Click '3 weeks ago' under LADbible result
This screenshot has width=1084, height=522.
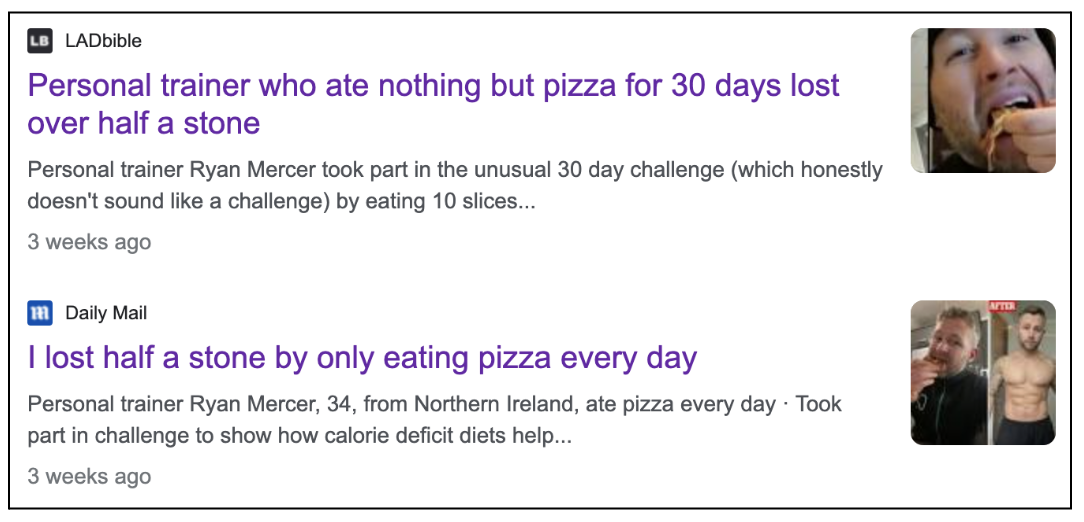tap(89, 242)
